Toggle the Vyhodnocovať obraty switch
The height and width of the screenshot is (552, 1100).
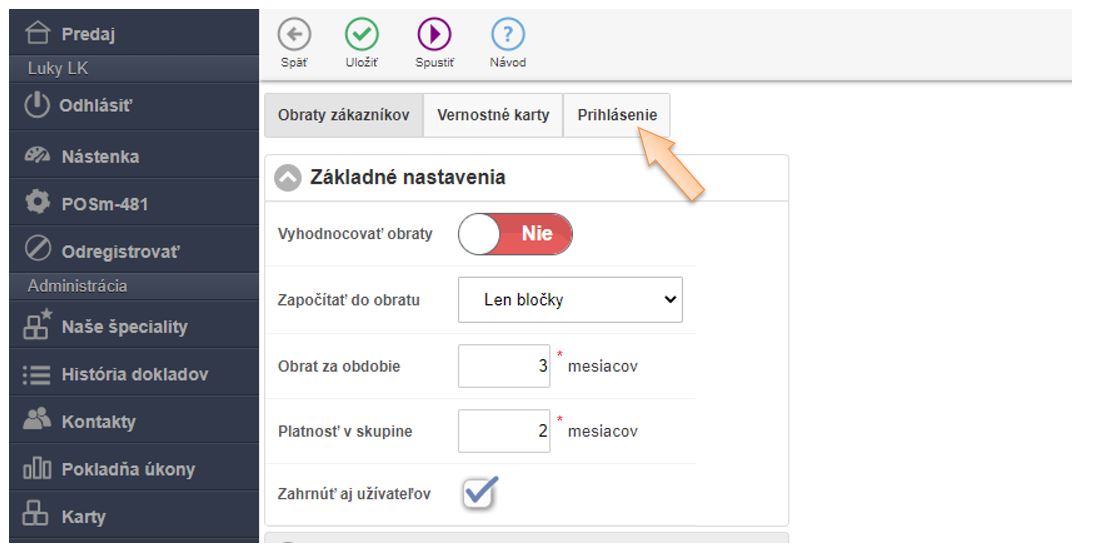[515, 234]
